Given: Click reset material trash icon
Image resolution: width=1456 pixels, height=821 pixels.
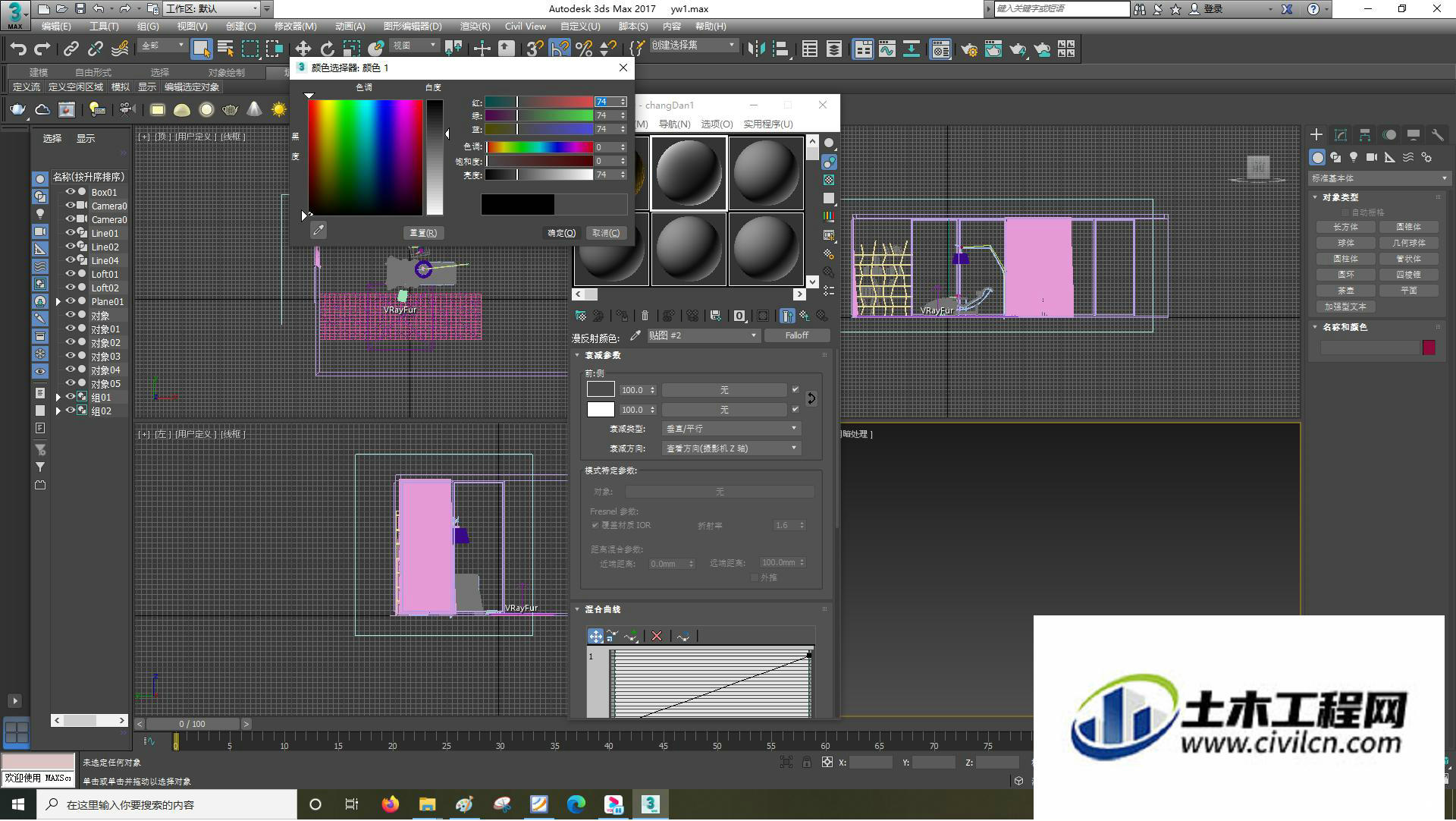Looking at the screenshot, I should tap(645, 316).
